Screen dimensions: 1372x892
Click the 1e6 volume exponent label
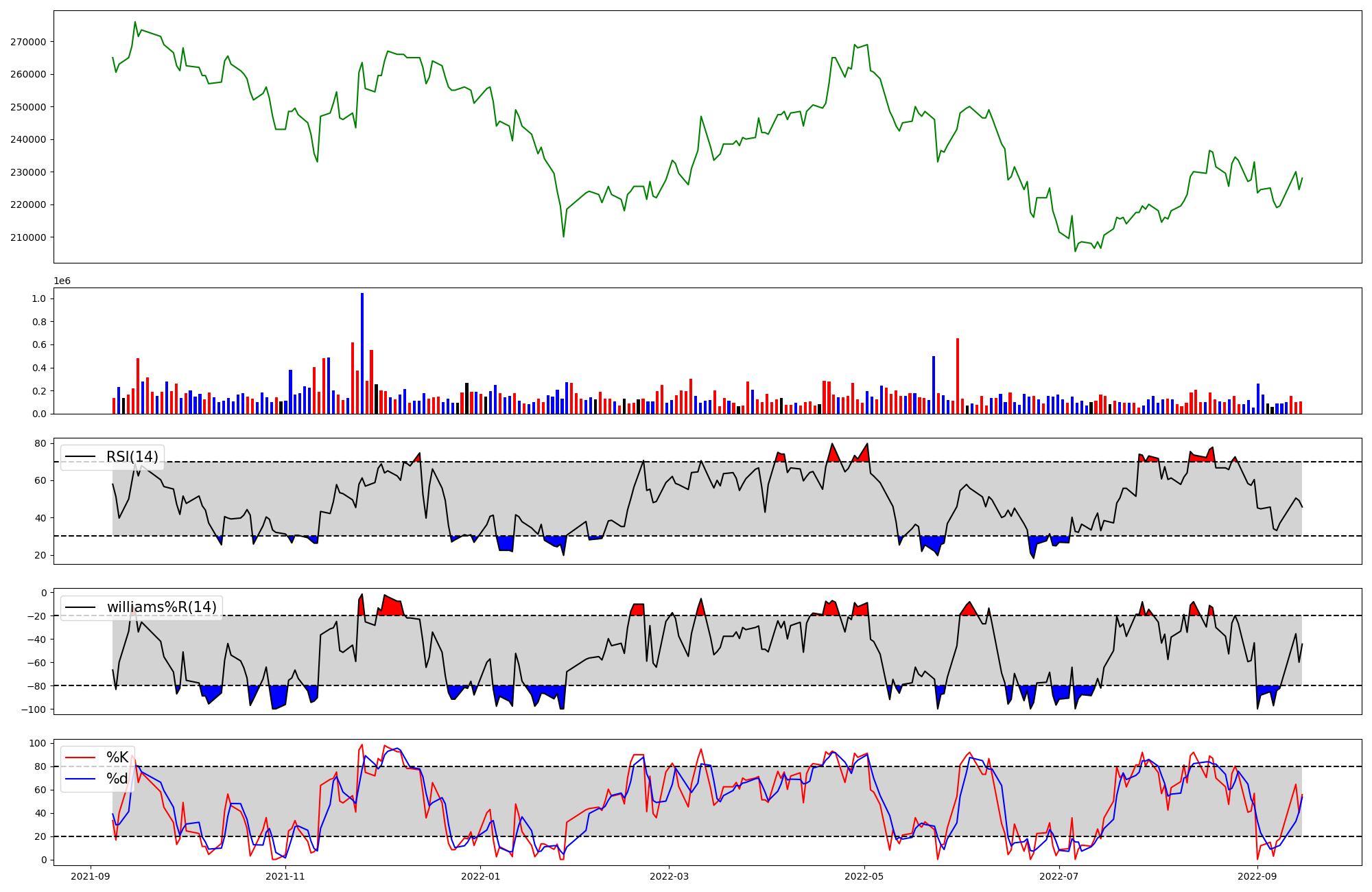pos(62,281)
